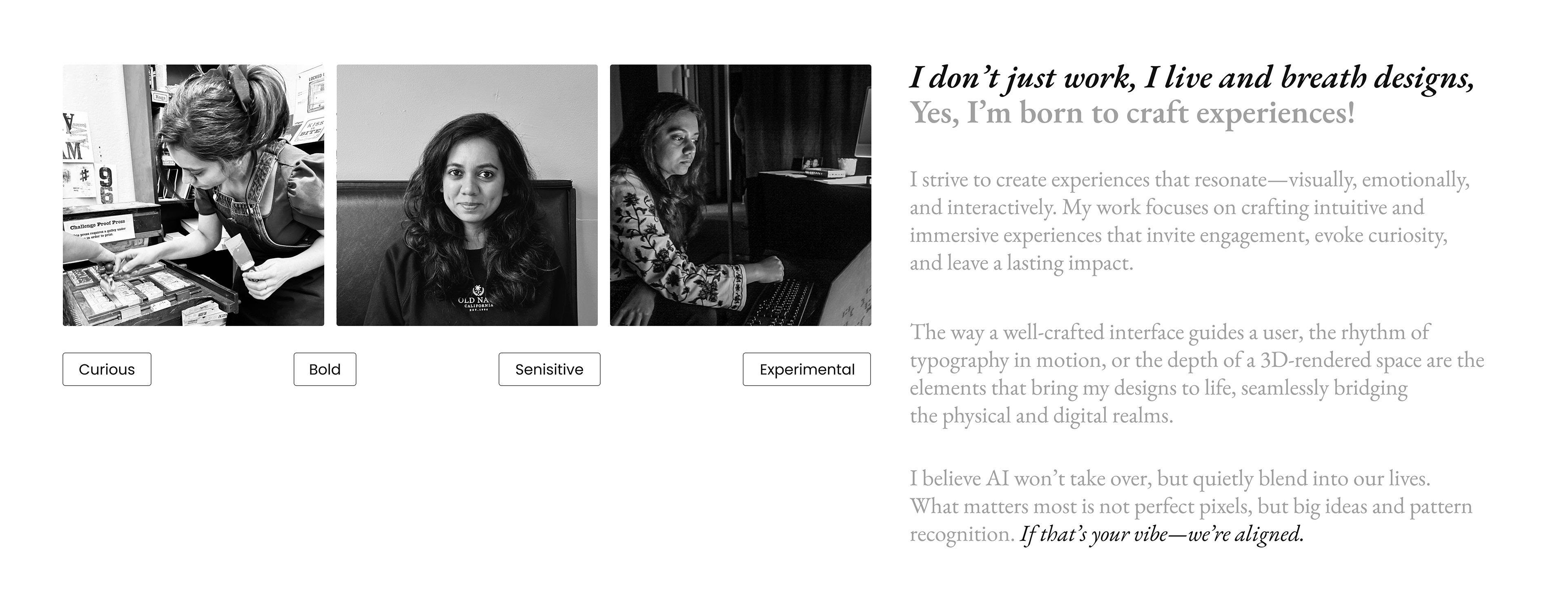This screenshot has height=598, width=1568.
Task: Click the word "AI" in last paragraph
Action: point(997,479)
